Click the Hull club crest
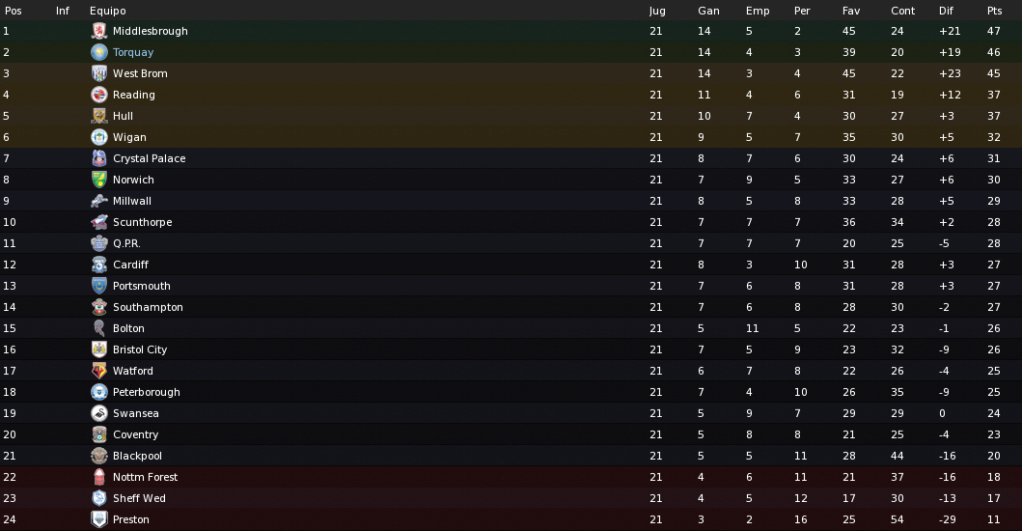The image size is (1022, 531). [x=99, y=116]
